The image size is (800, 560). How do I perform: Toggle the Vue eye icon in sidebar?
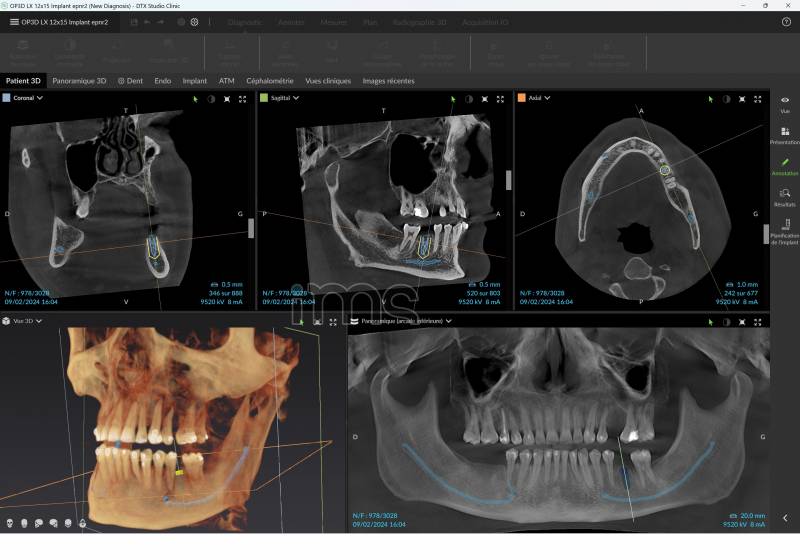[x=785, y=103]
